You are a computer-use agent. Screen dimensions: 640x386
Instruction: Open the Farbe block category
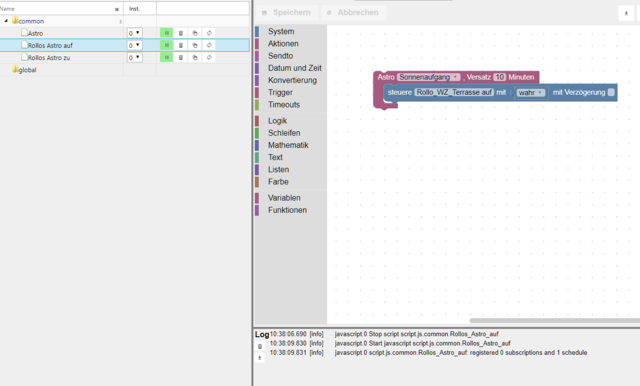coord(278,182)
